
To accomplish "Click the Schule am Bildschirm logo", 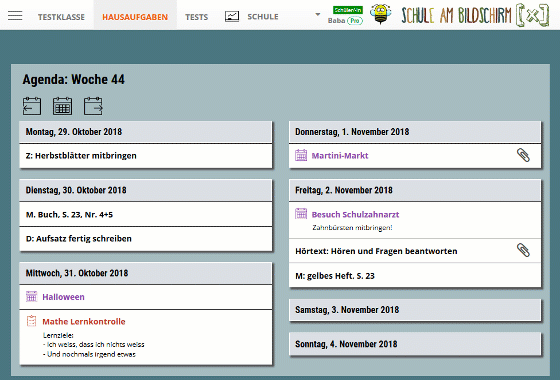I will coord(475,15).
